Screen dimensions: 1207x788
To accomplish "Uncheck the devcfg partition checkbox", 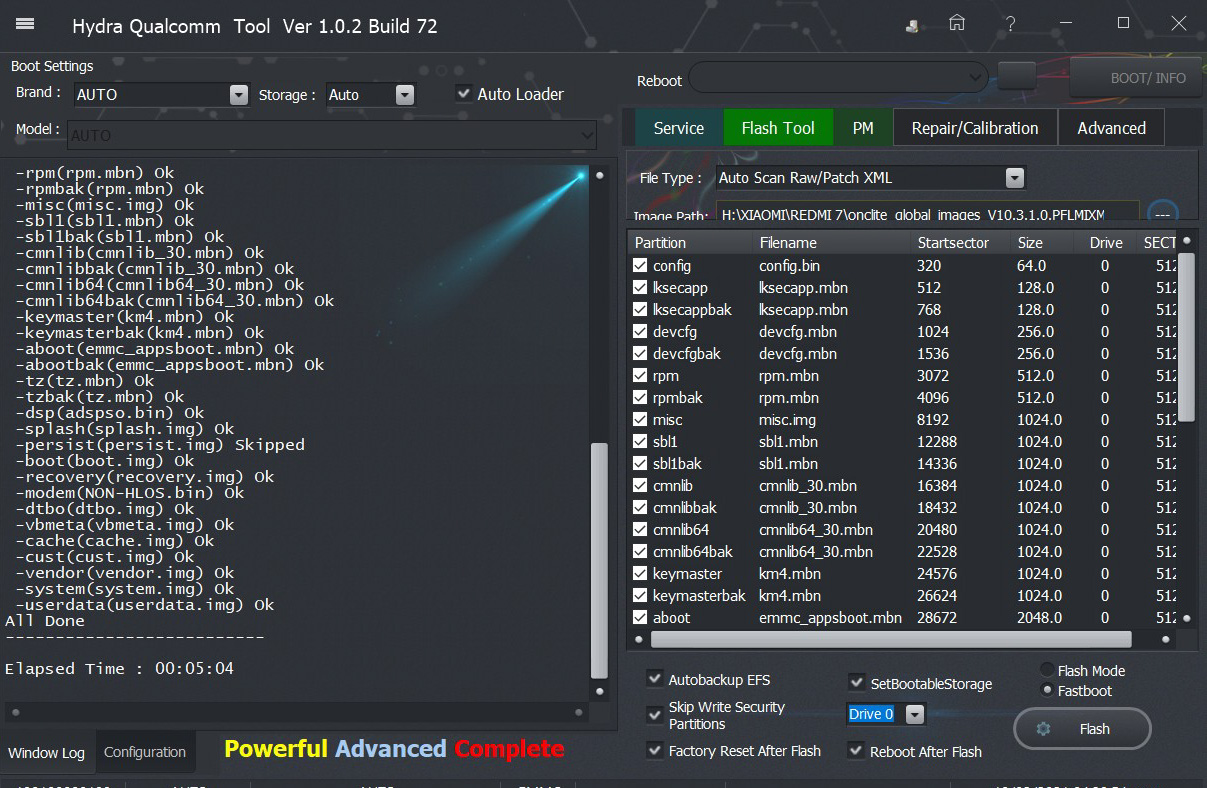I will tap(640, 332).
